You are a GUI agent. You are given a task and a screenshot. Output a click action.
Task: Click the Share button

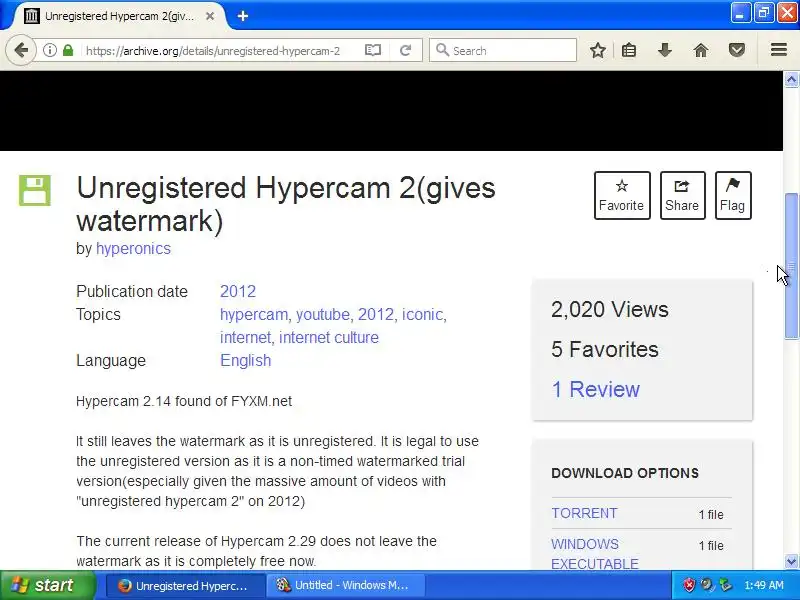pos(682,195)
